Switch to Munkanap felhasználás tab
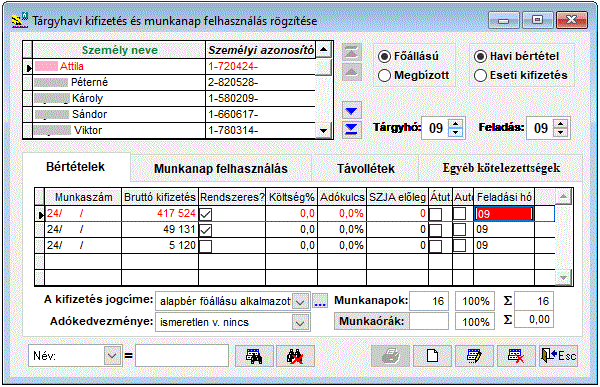The height and width of the screenshot is (387, 600). [x=221, y=168]
